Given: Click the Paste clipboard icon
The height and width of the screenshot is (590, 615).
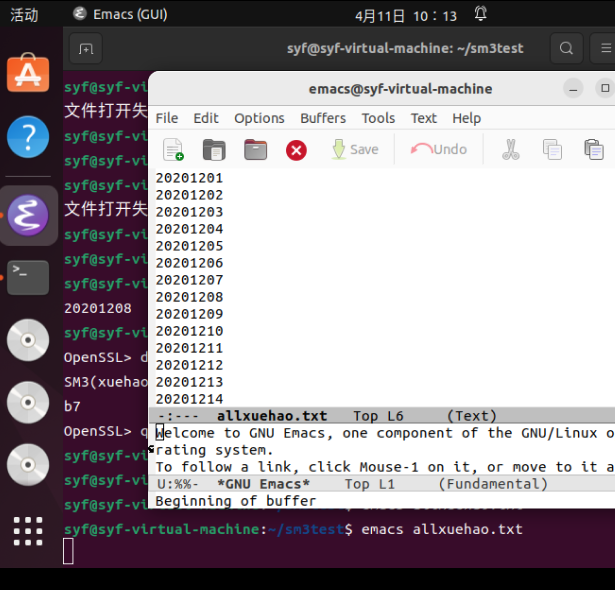Looking at the screenshot, I should [x=593, y=149].
